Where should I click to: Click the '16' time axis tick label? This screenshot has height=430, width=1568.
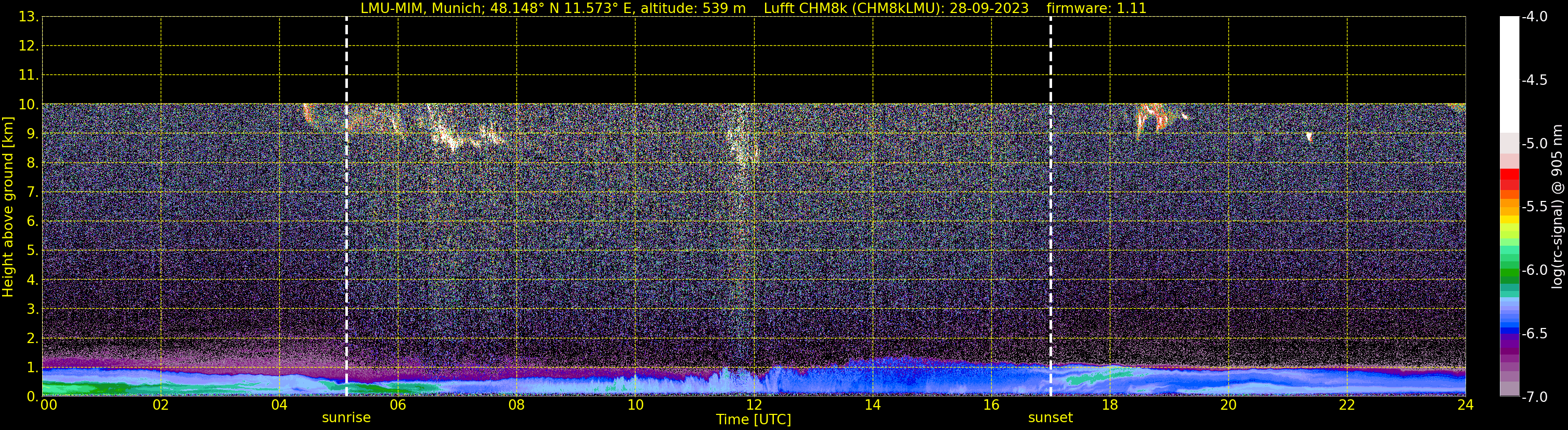992,405
